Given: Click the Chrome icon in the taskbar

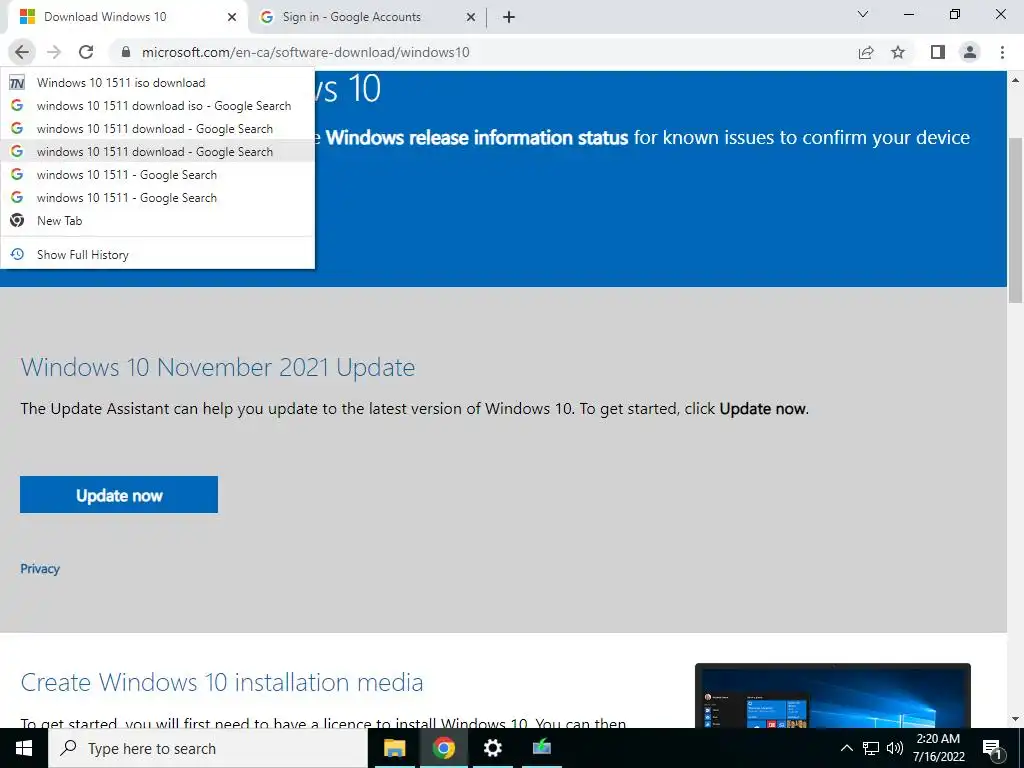Looking at the screenshot, I should coord(443,748).
